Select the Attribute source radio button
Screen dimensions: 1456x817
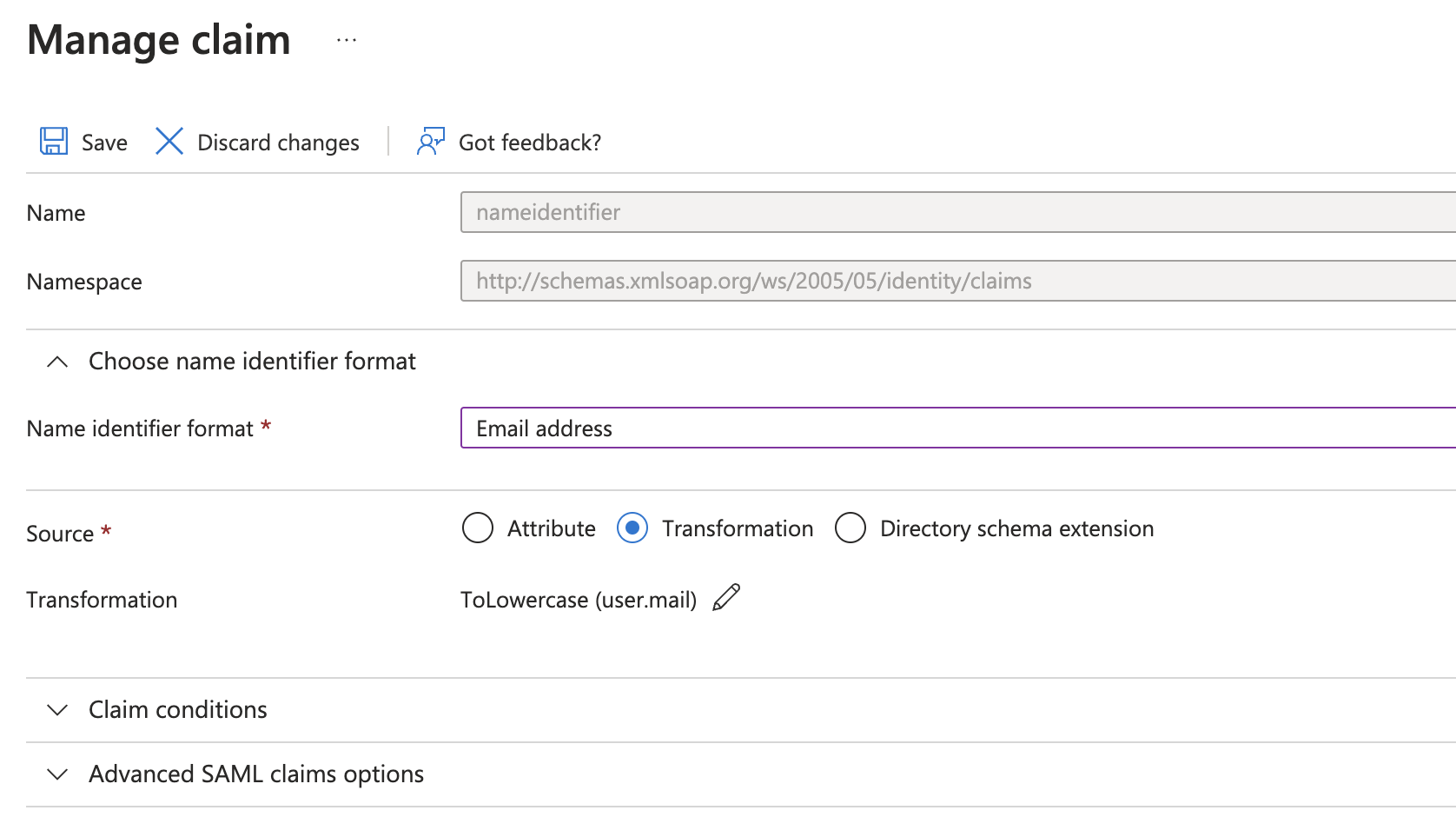coord(478,528)
